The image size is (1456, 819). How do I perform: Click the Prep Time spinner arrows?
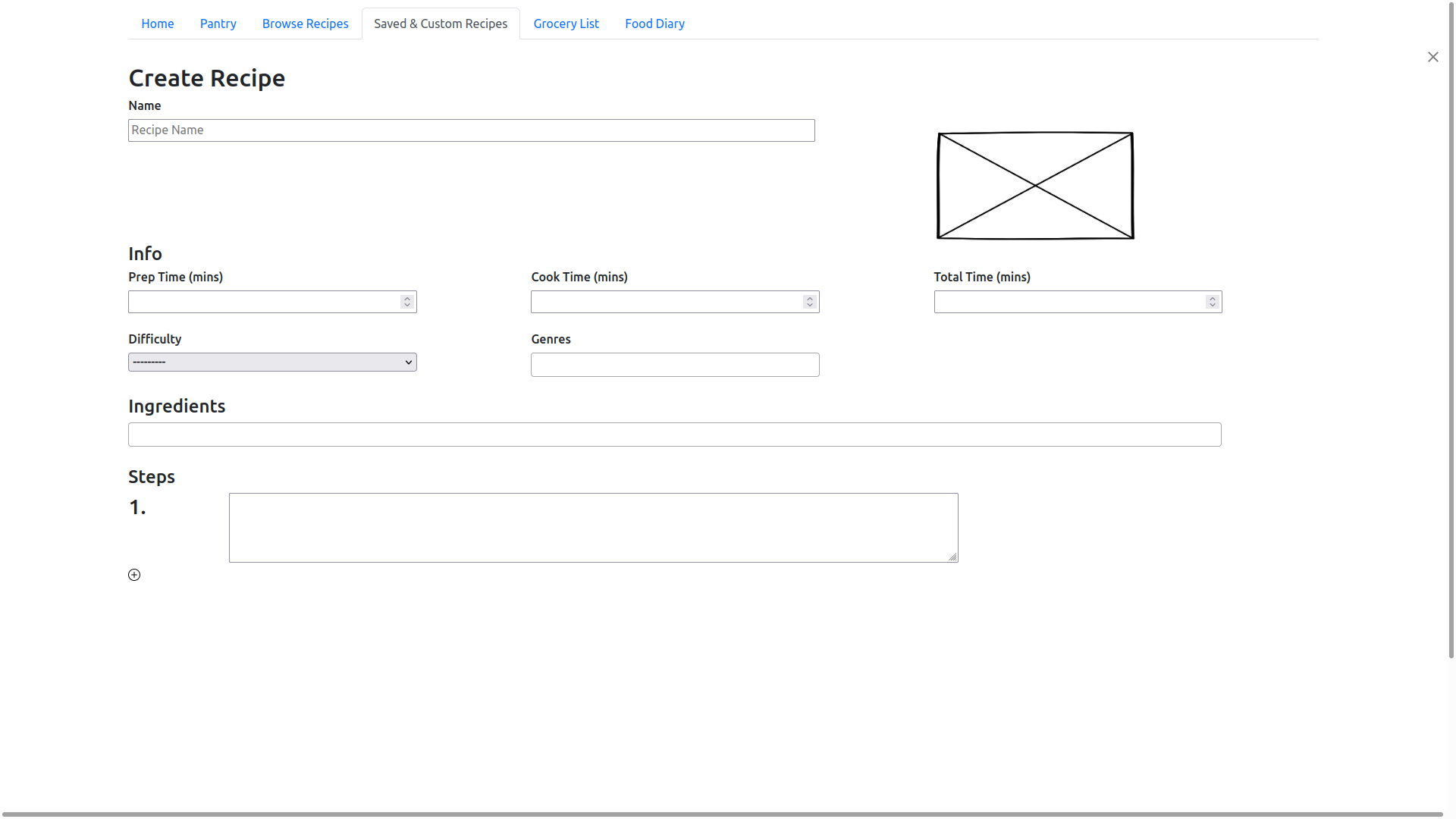point(407,302)
